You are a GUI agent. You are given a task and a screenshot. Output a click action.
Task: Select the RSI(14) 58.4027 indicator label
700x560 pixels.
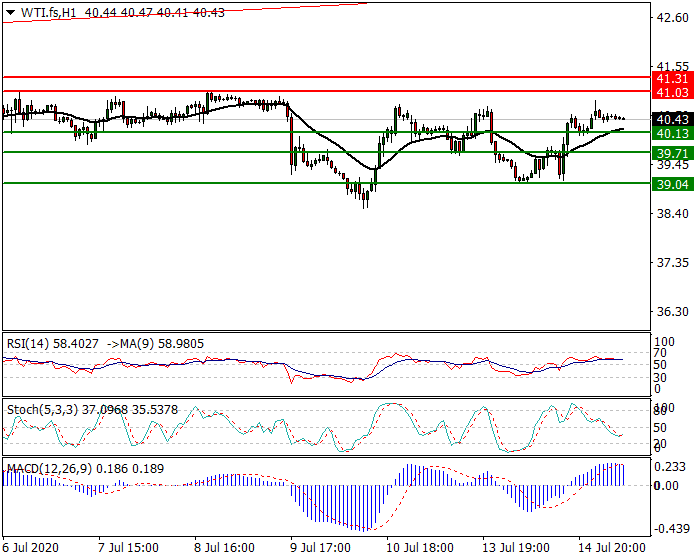53,344
